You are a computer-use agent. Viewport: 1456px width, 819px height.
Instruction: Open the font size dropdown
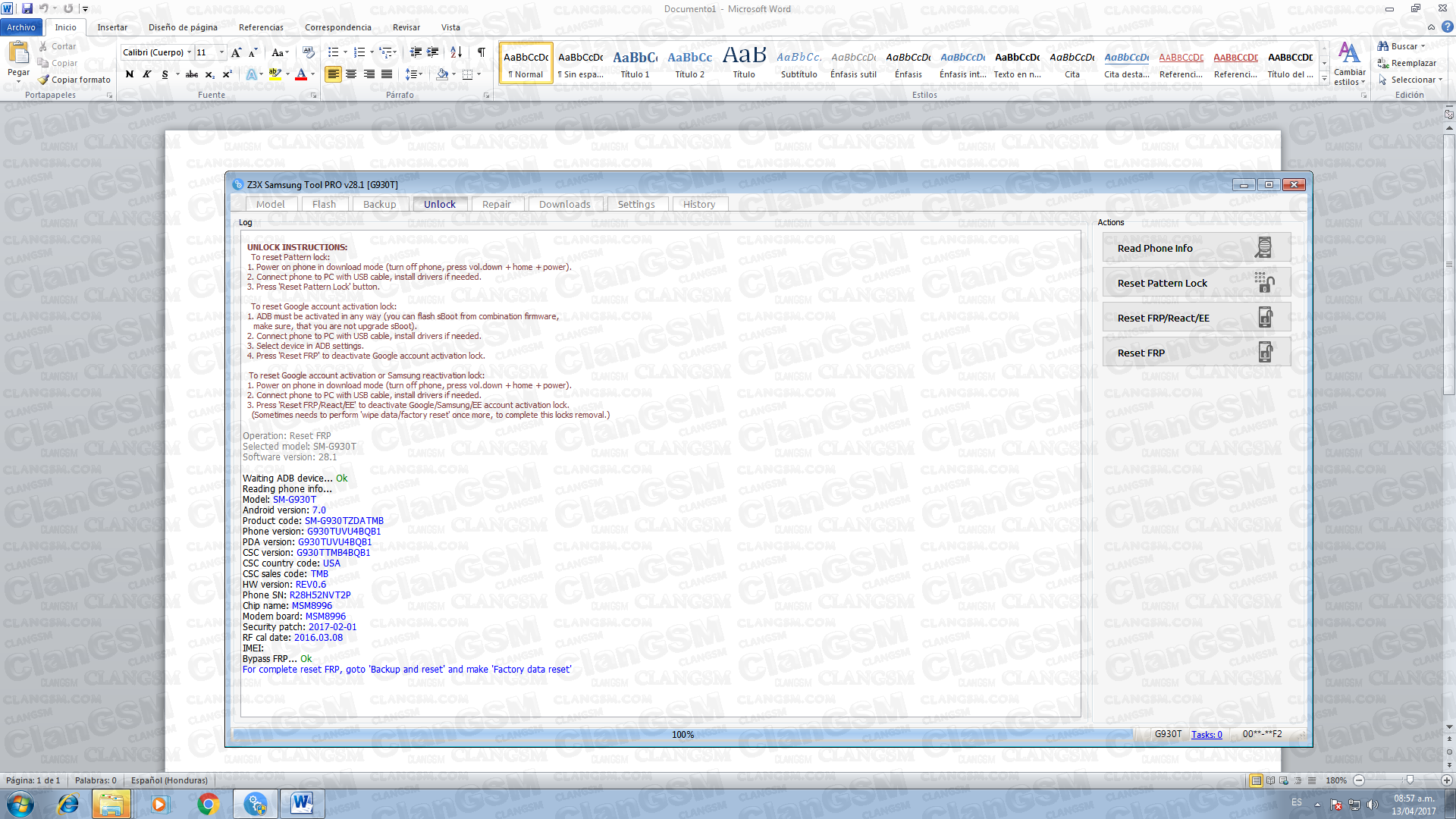(221, 52)
